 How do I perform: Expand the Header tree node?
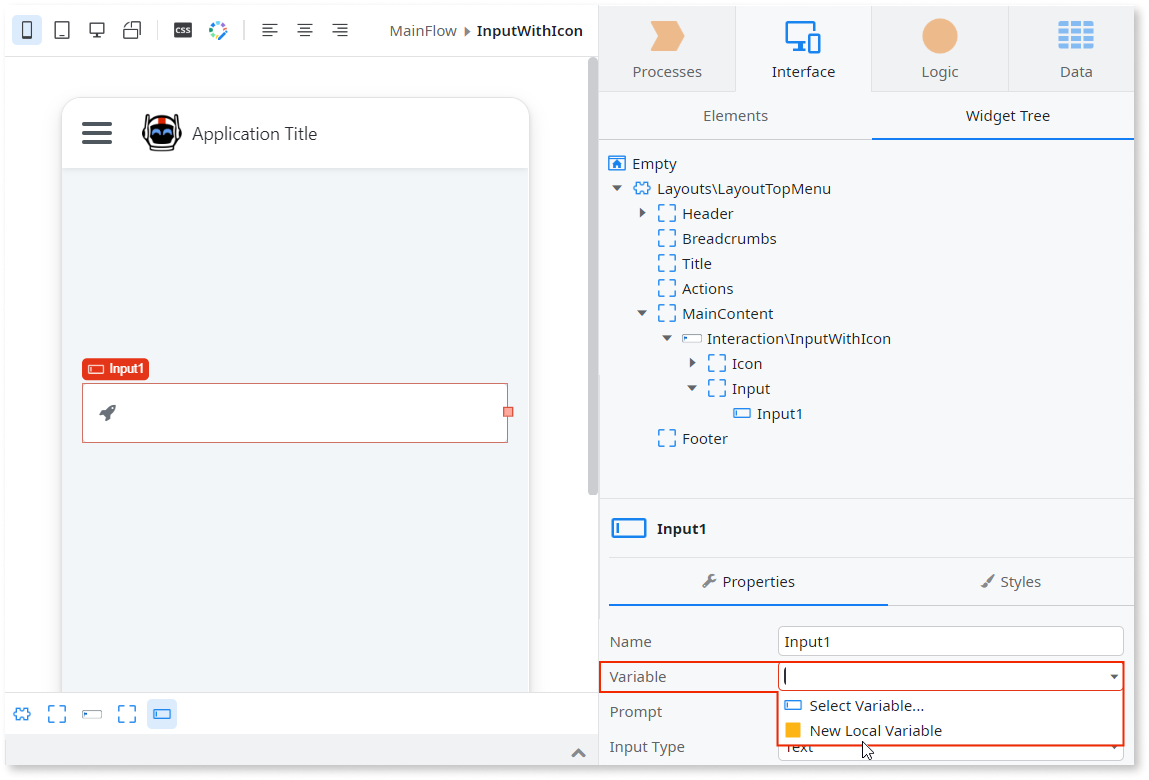coord(644,212)
